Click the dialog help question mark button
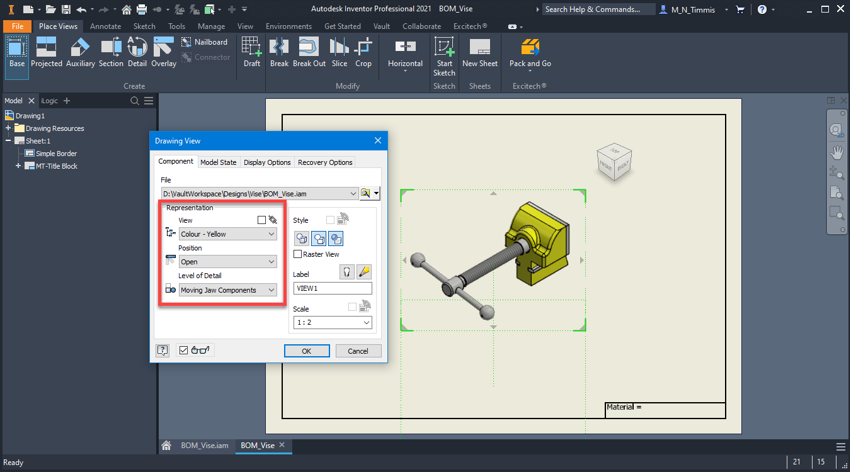This screenshot has height=472, width=850. pyautogui.click(x=163, y=350)
